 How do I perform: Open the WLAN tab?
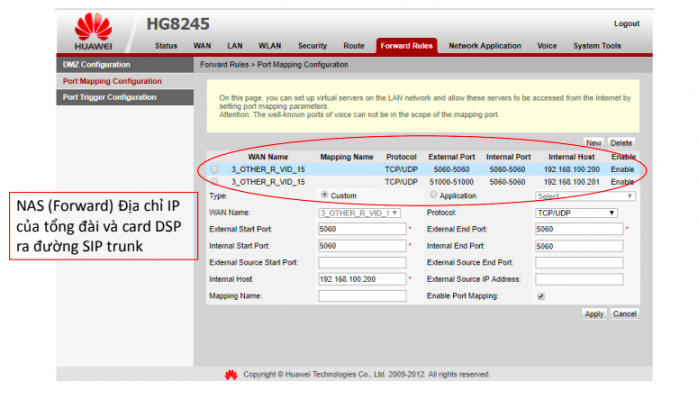click(x=269, y=46)
